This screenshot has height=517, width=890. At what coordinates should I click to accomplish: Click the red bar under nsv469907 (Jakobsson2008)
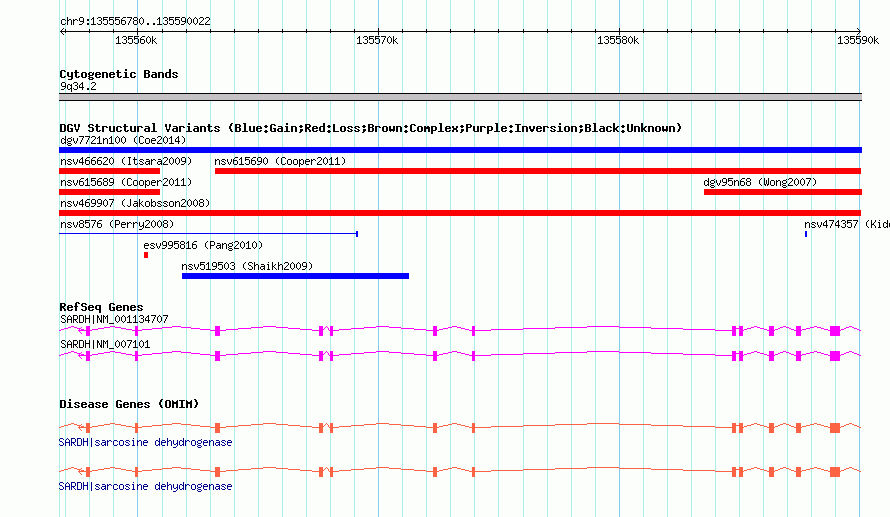pyautogui.click(x=460, y=213)
